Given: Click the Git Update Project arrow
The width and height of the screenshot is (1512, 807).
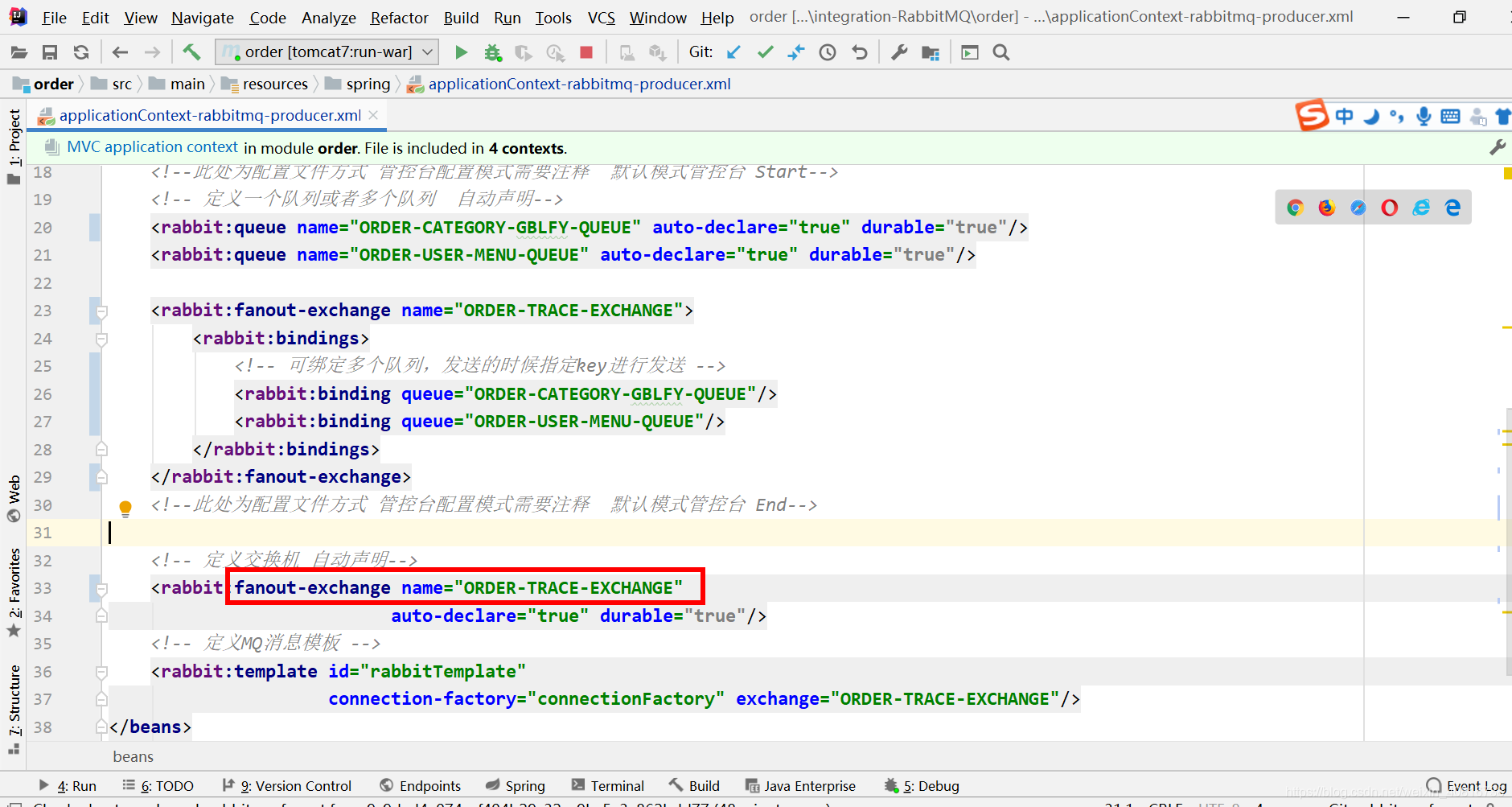Looking at the screenshot, I should (x=733, y=52).
